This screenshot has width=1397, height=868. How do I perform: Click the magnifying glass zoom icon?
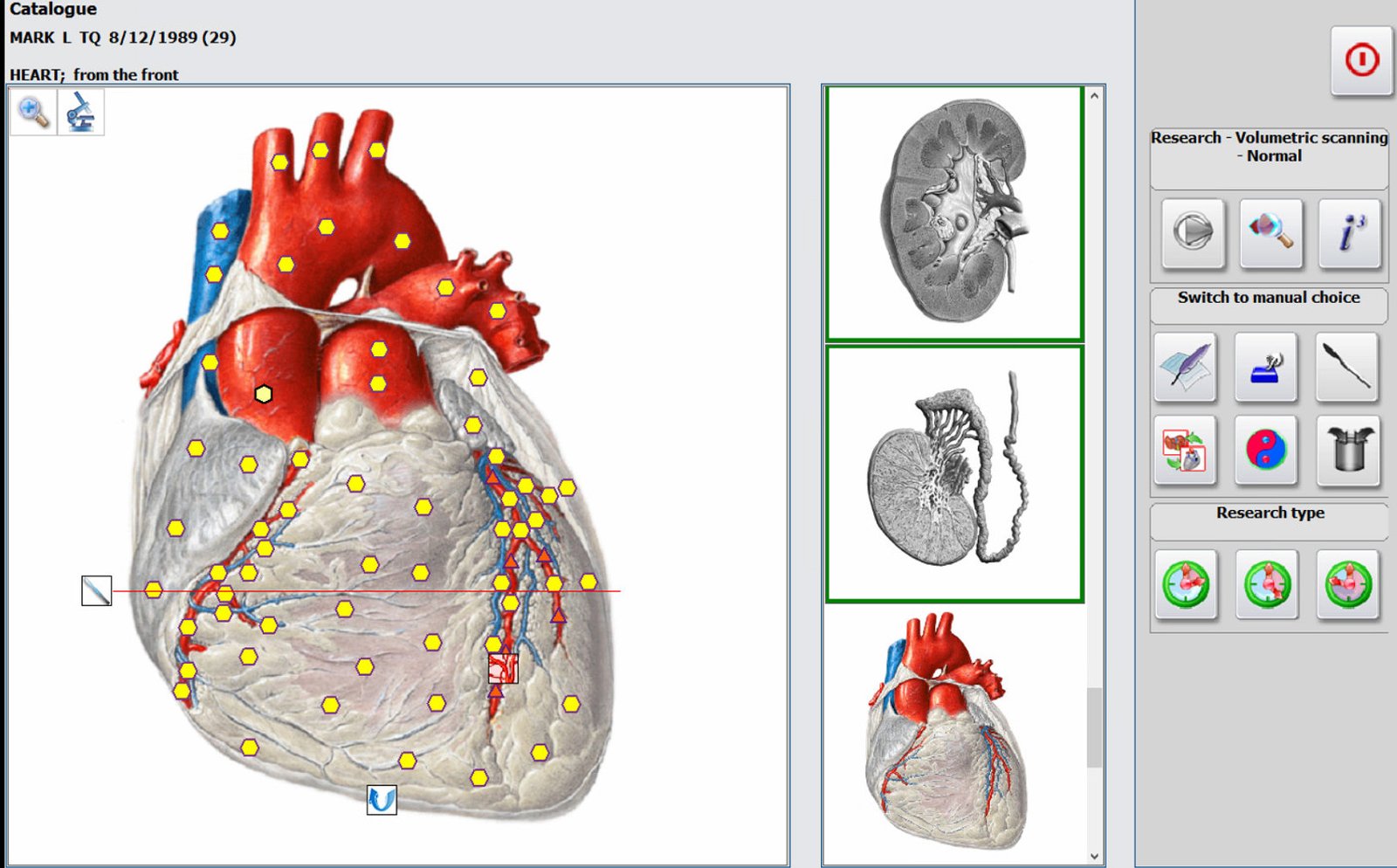click(33, 112)
